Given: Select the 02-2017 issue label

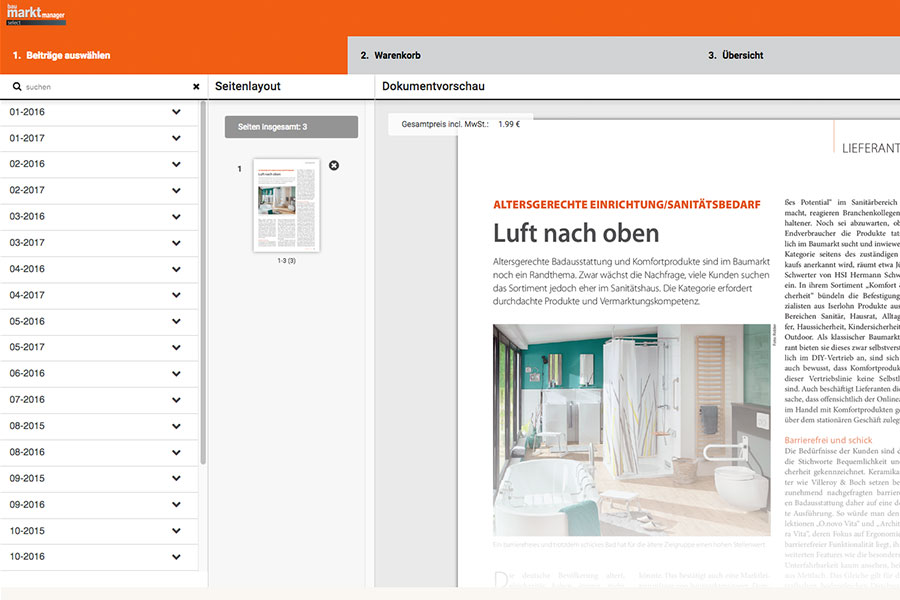Looking at the screenshot, I should click(x=27, y=191).
